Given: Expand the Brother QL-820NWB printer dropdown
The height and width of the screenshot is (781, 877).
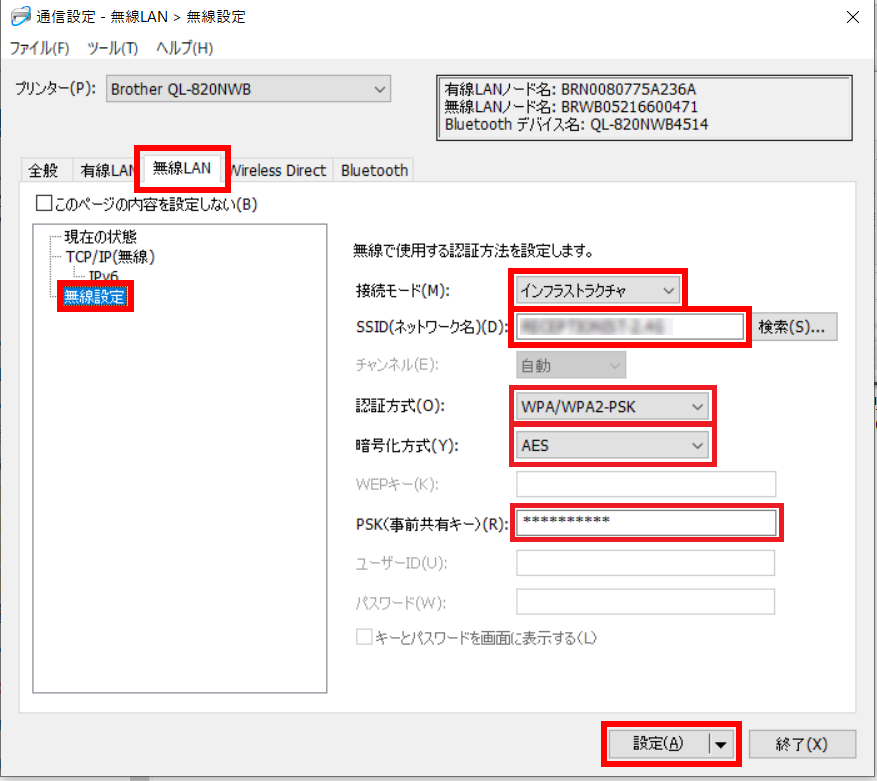Looking at the screenshot, I should coord(247,90).
